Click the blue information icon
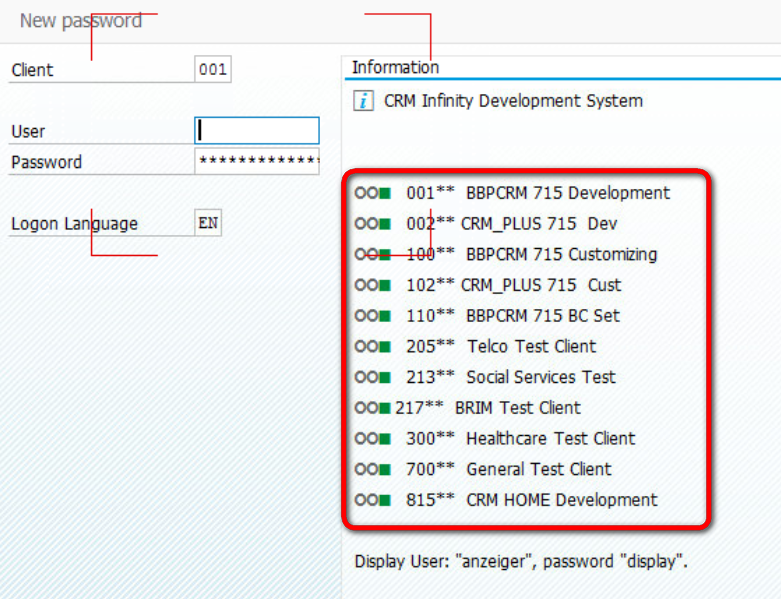This screenshot has height=599, width=781. pyautogui.click(x=364, y=101)
